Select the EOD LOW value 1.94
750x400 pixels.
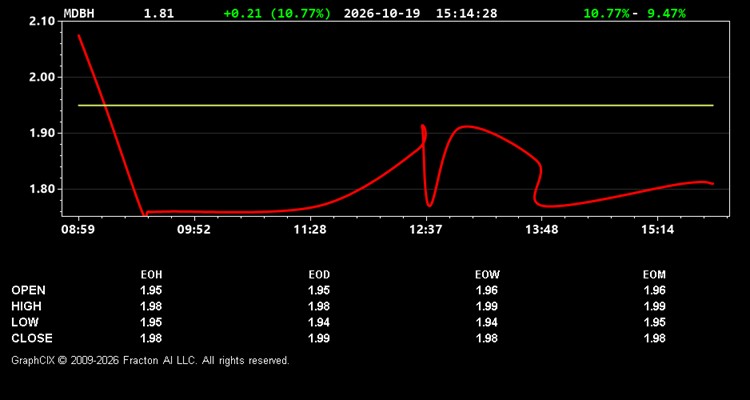pos(319,322)
